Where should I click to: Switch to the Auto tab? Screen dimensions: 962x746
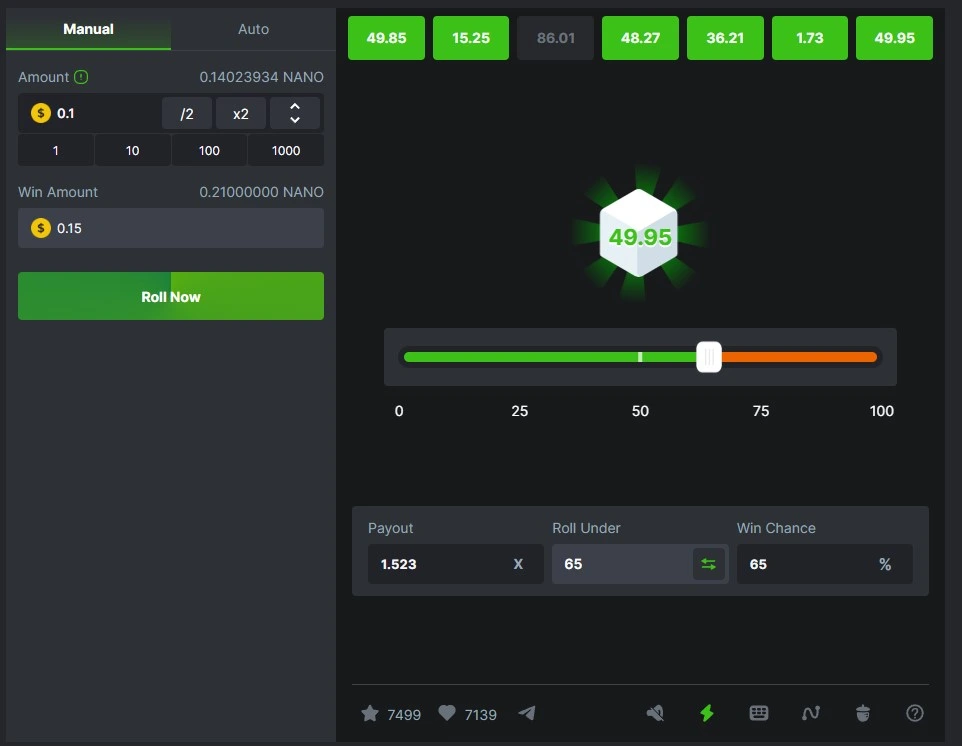[253, 29]
